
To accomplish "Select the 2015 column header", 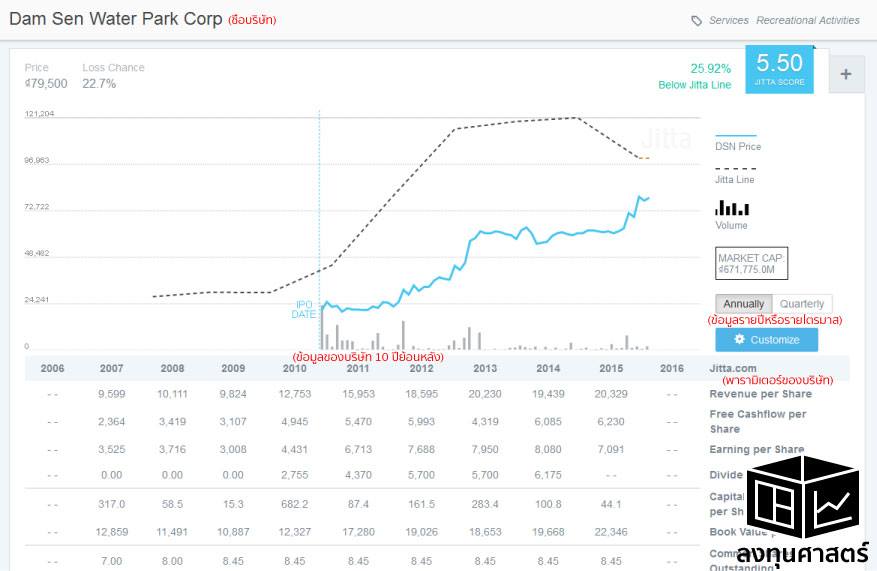I will 611,368.
